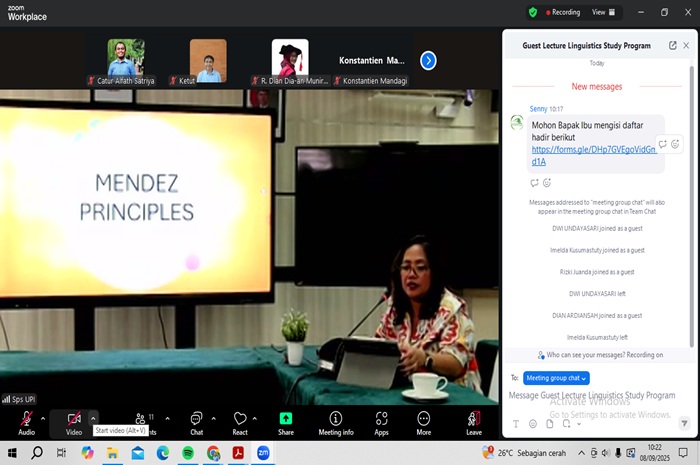Click the React heart icon
Image resolution: width=700 pixels, height=465 pixels.
coord(240,419)
